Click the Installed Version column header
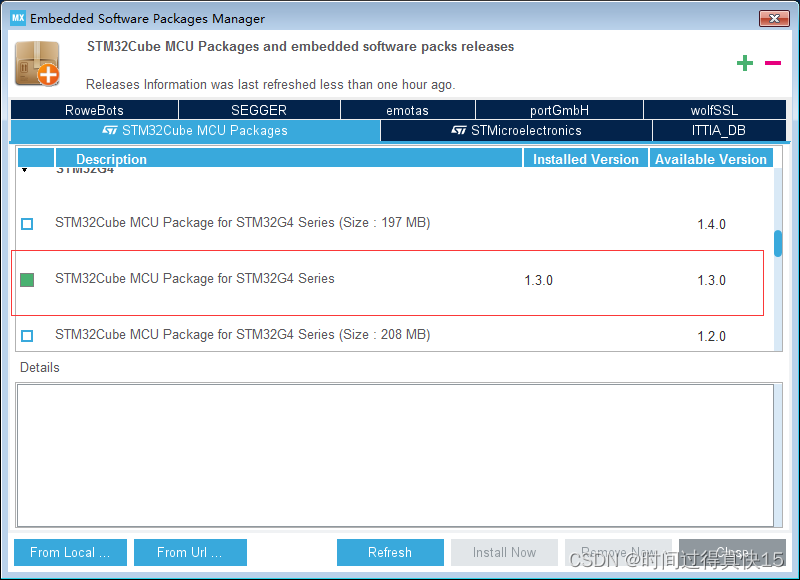 586,159
